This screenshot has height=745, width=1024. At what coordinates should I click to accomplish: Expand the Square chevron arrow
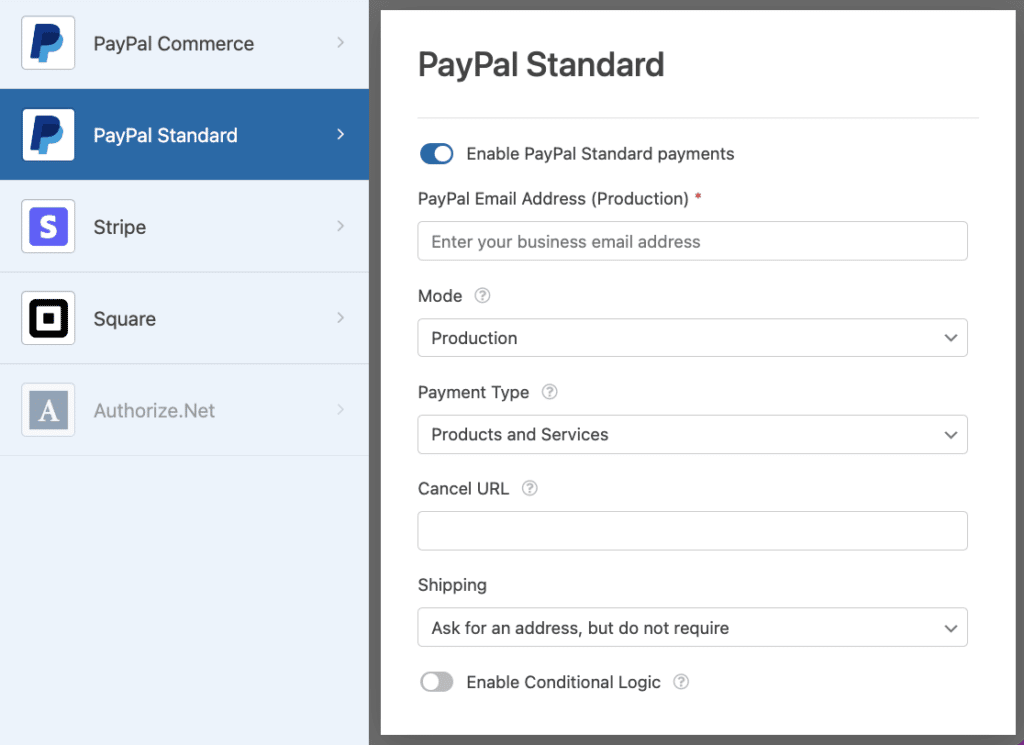click(x=340, y=318)
